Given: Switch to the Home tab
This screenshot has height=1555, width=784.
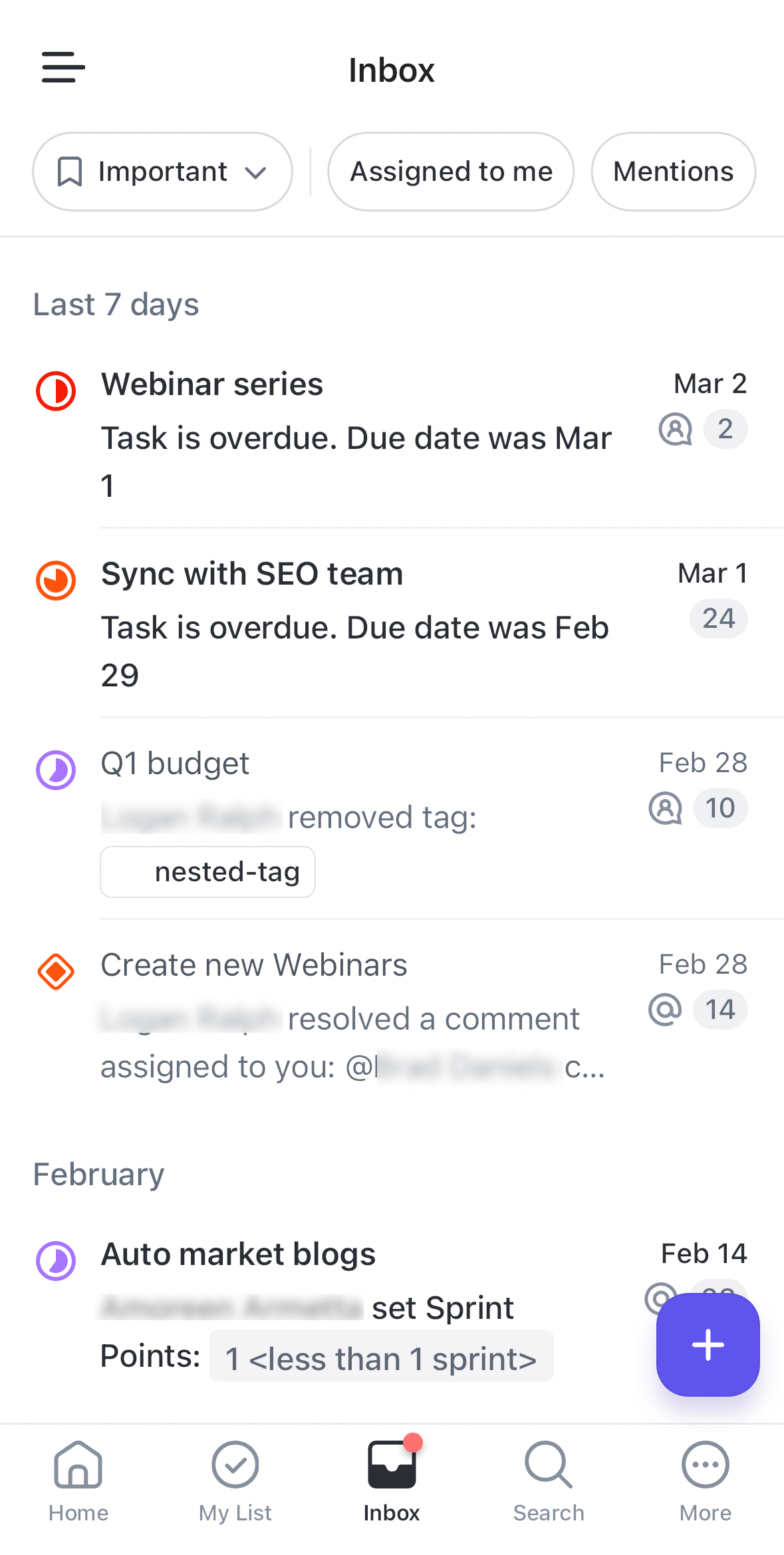Looking at the screenshot, I should 77,1480.
